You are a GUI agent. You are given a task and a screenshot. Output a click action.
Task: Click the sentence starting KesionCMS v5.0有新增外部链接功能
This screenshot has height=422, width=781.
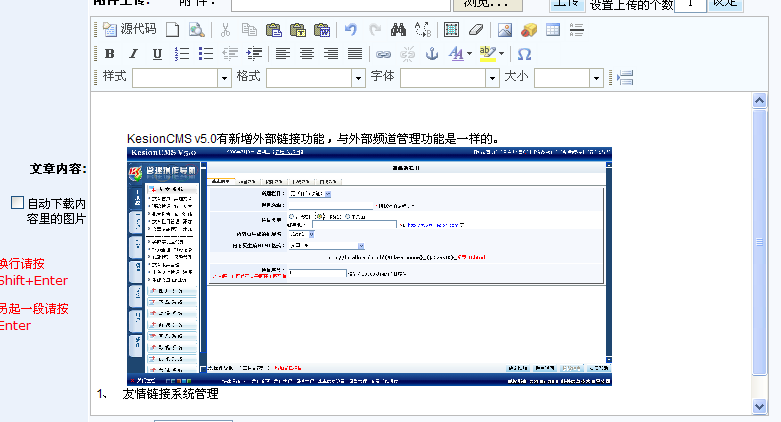pos(313,139)
